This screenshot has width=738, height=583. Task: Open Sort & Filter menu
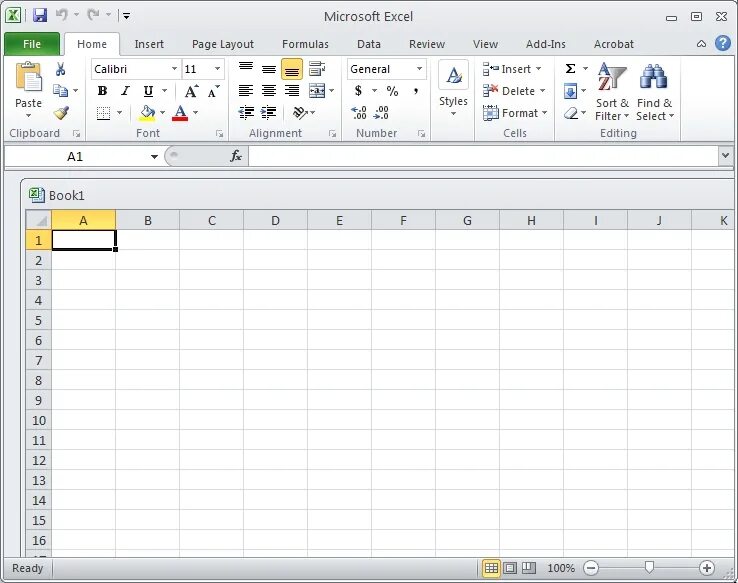[x=612, y=92]
